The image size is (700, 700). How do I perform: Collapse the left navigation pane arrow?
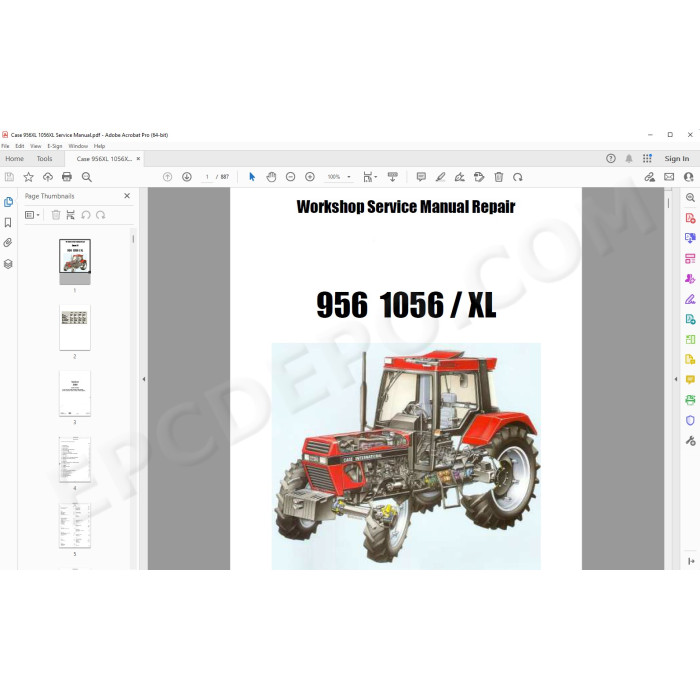(x=144, y=379)
